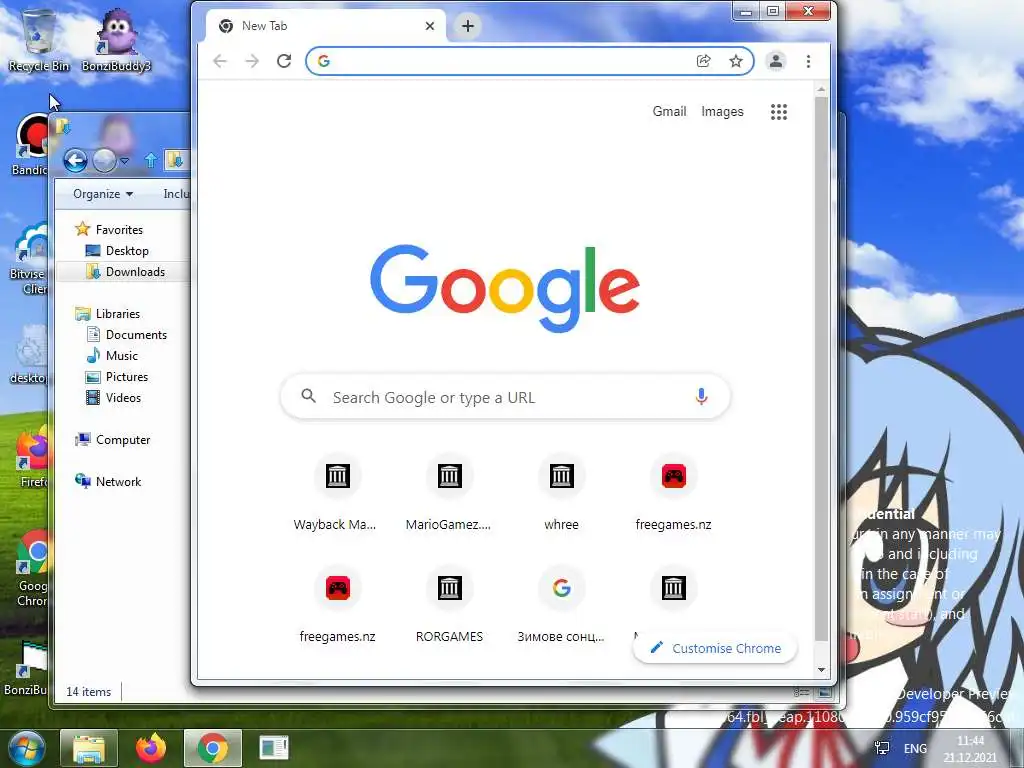This screenshot has height=768, width=1024.
Task: Open File Explorer from the taskbar
Action: coord(89,748)
